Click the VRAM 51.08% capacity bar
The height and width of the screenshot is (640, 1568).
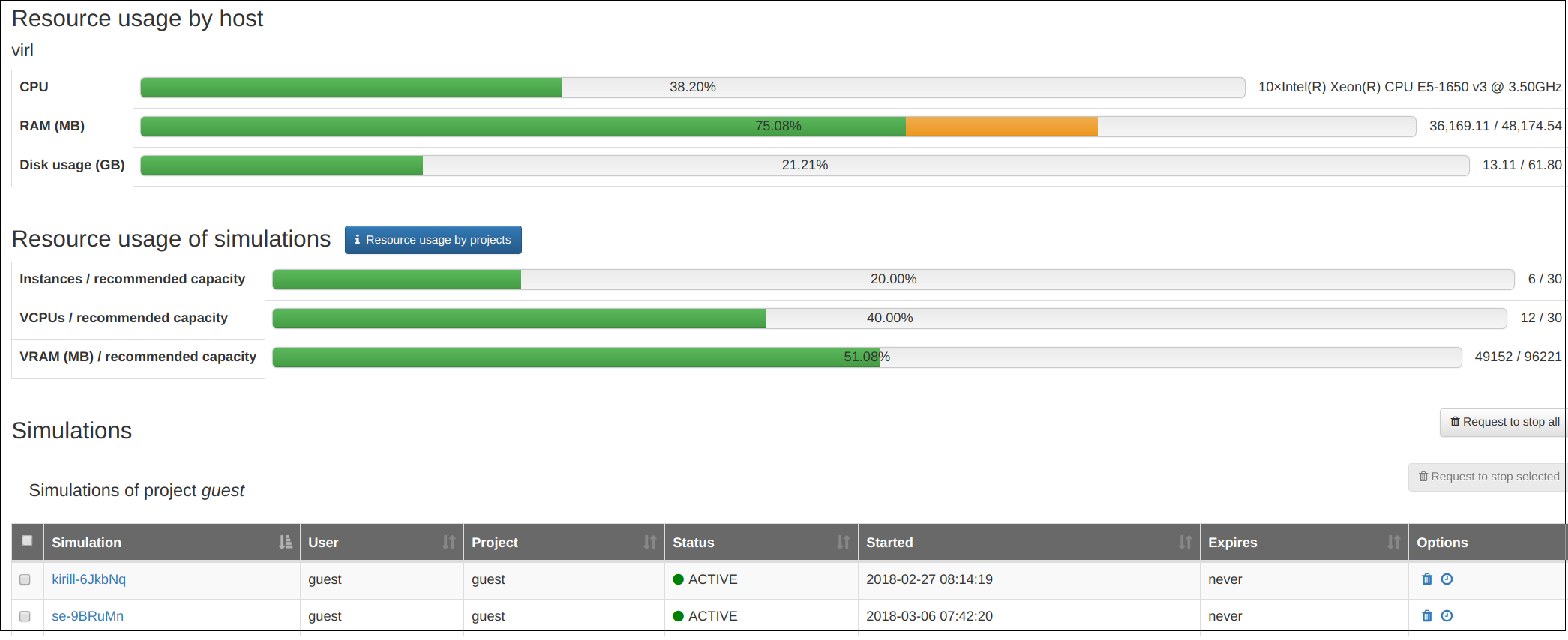point(867,357)
